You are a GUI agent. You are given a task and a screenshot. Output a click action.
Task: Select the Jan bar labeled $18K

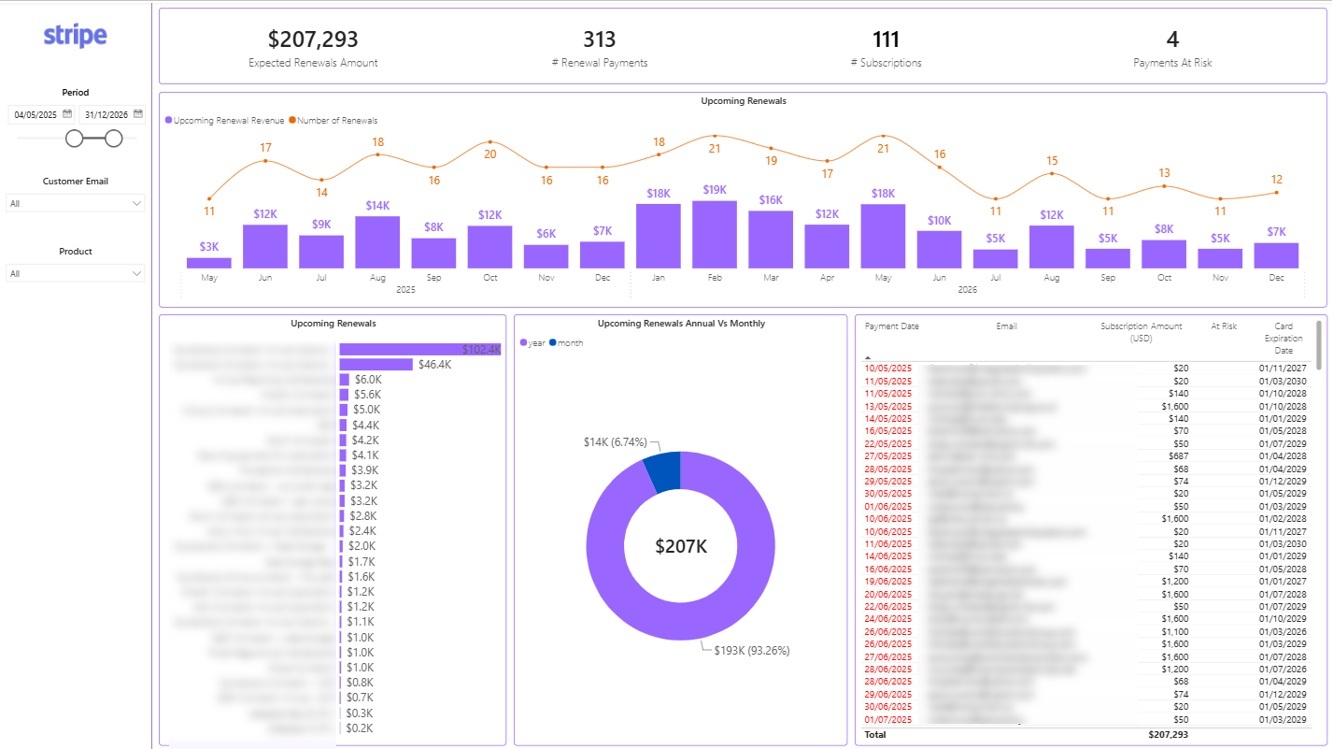click(658, 236)
